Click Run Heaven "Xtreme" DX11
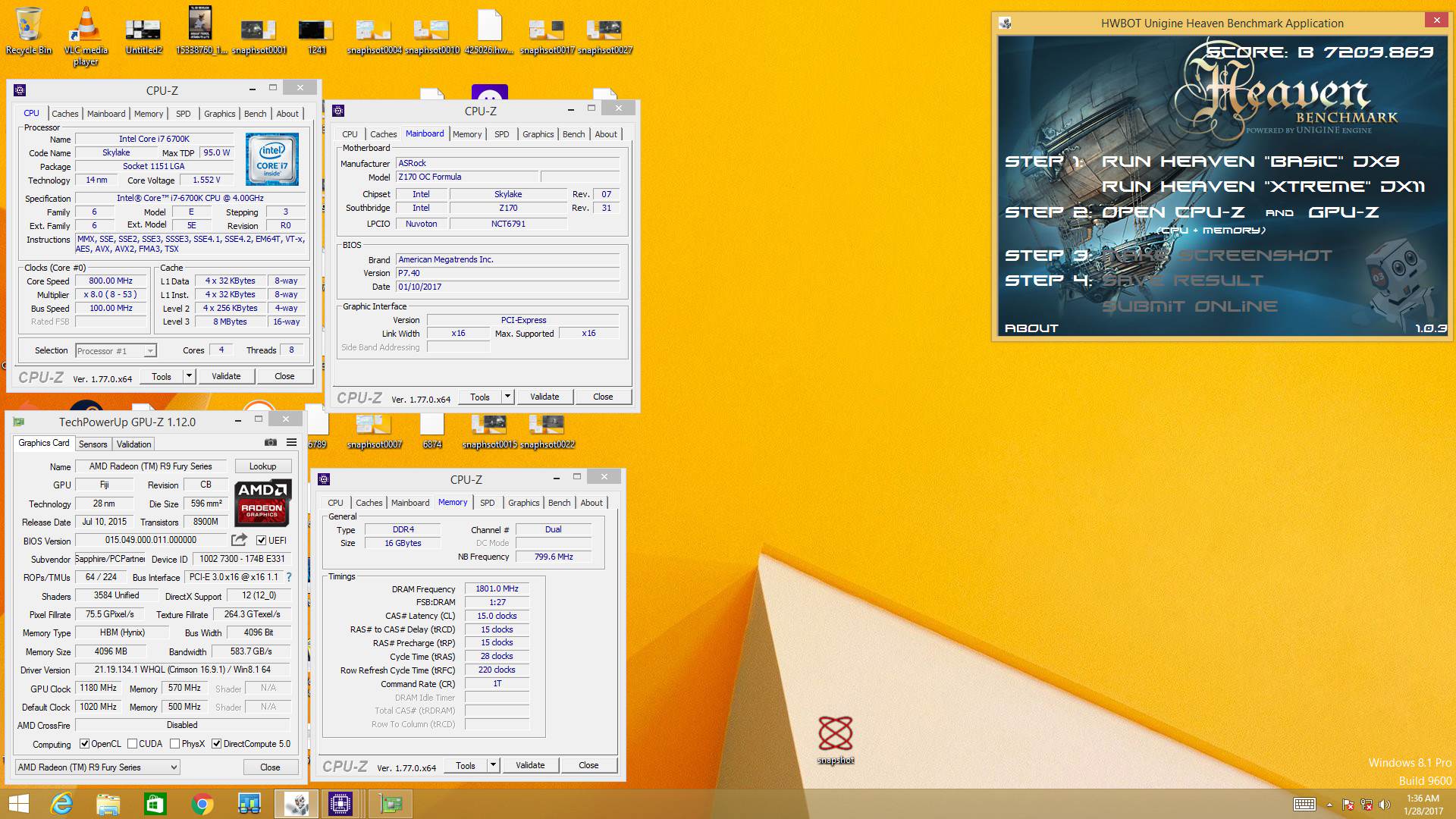This screenshot has height=819, width=1456. (1263, 187)
